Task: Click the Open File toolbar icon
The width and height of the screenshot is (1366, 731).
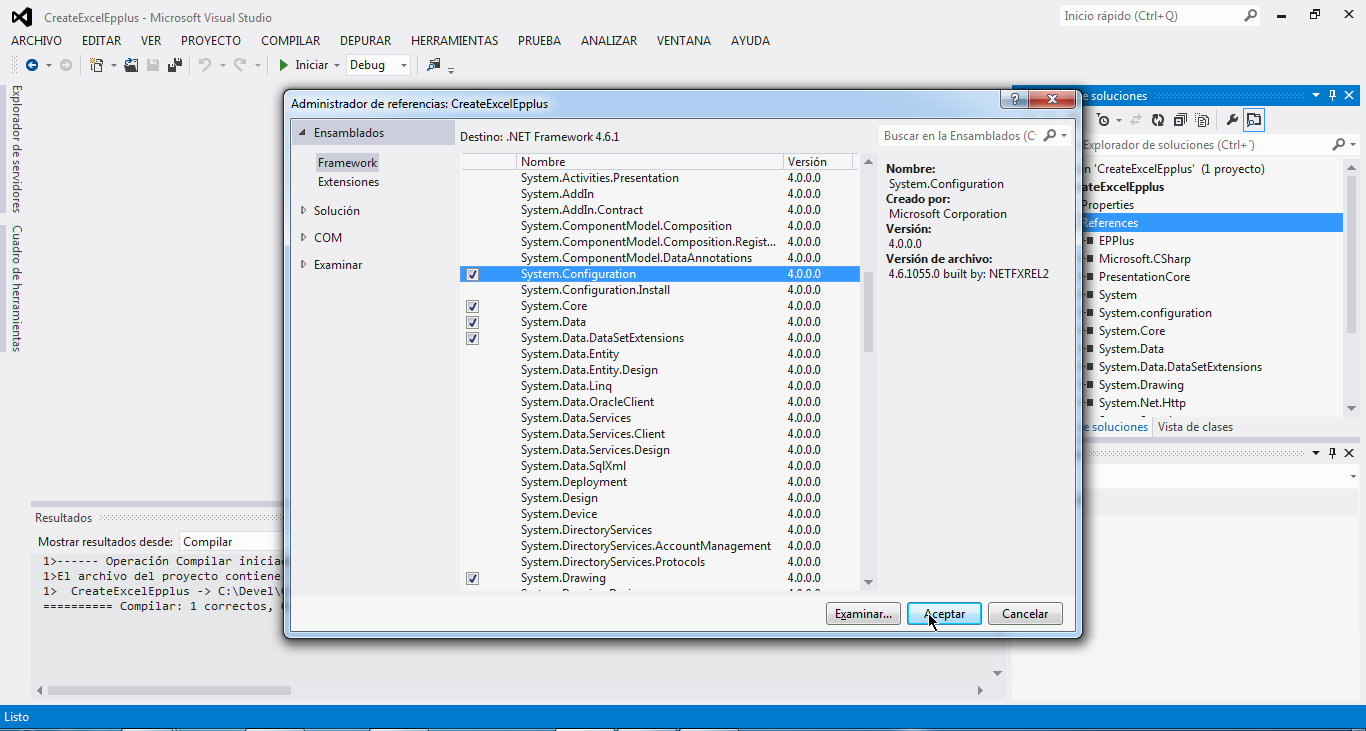Action: click(x=131, y=65)
